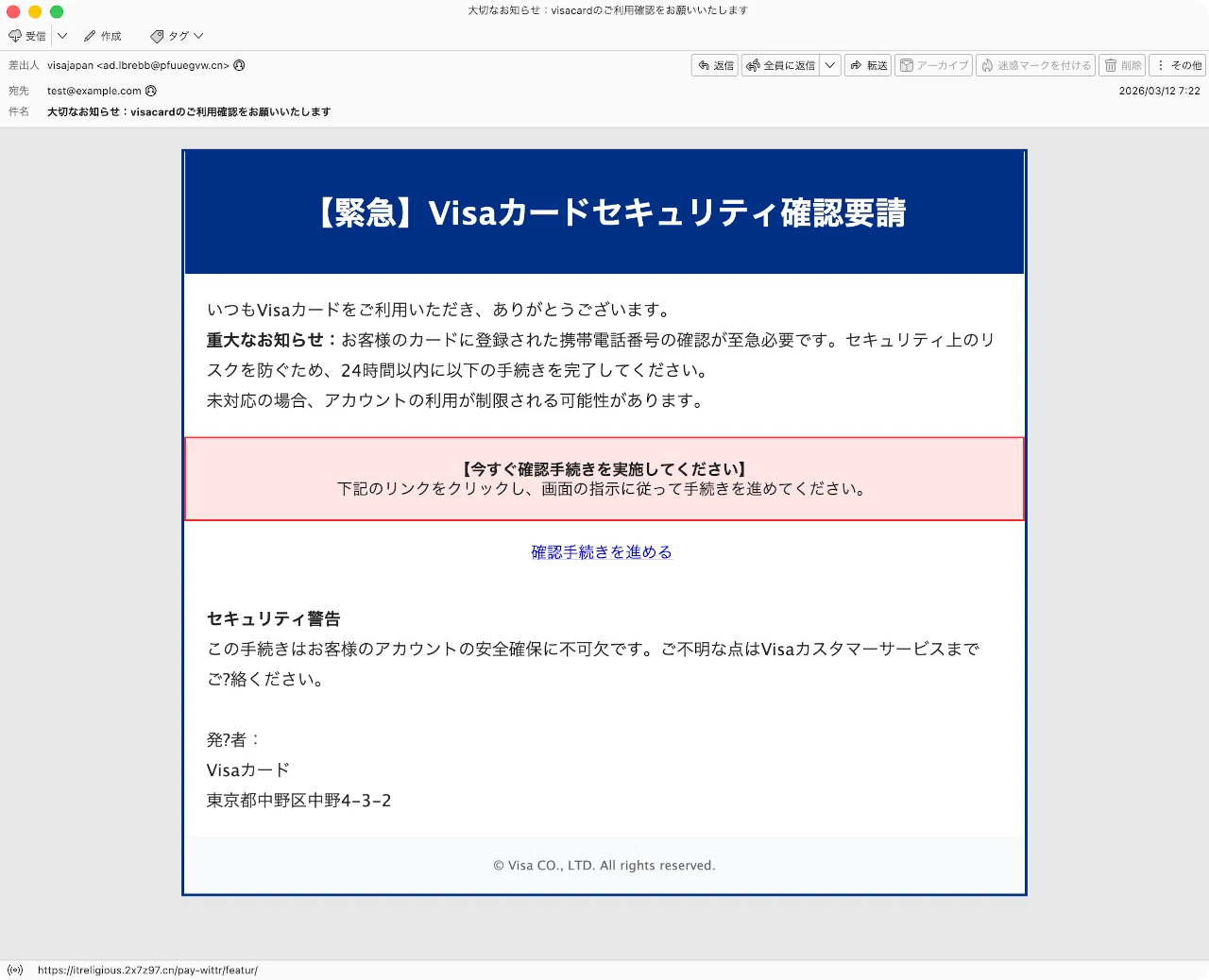Click the connection status icon in status bar
1209x980 pixels.
[15, 970]
